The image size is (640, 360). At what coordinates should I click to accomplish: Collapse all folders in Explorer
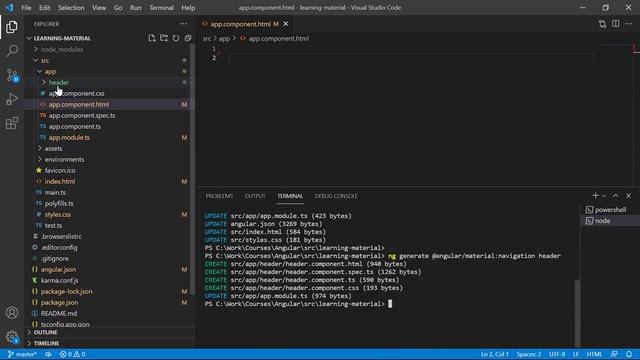pyautogui.click(x=188, y=38)
